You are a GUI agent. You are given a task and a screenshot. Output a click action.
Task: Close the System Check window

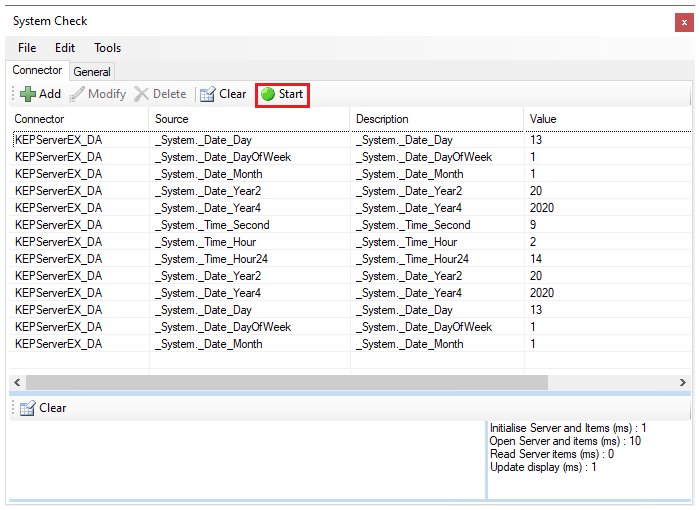684,22
